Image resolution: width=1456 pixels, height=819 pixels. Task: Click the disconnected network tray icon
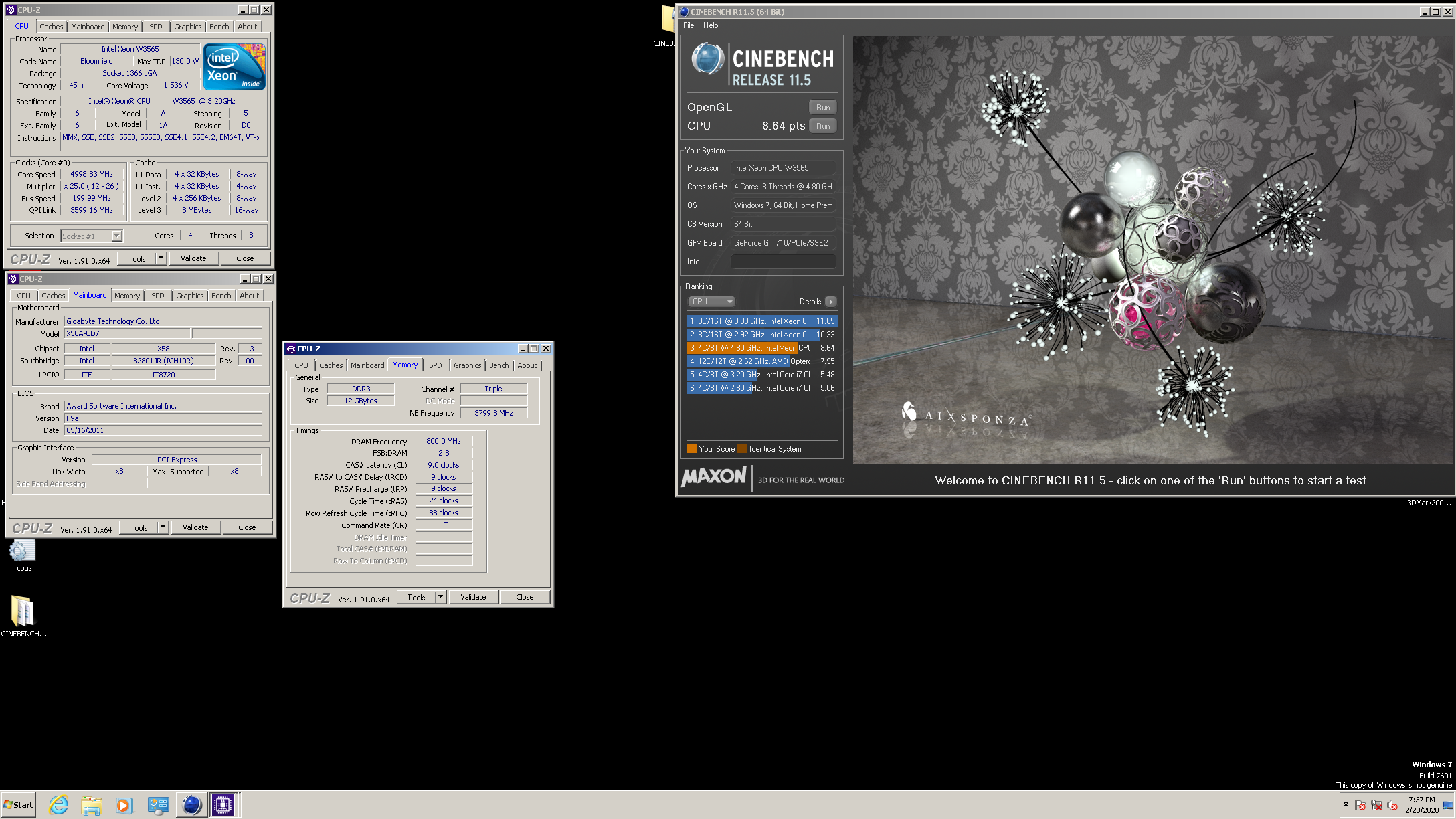pyautogui.click(x=1376, y=805)
